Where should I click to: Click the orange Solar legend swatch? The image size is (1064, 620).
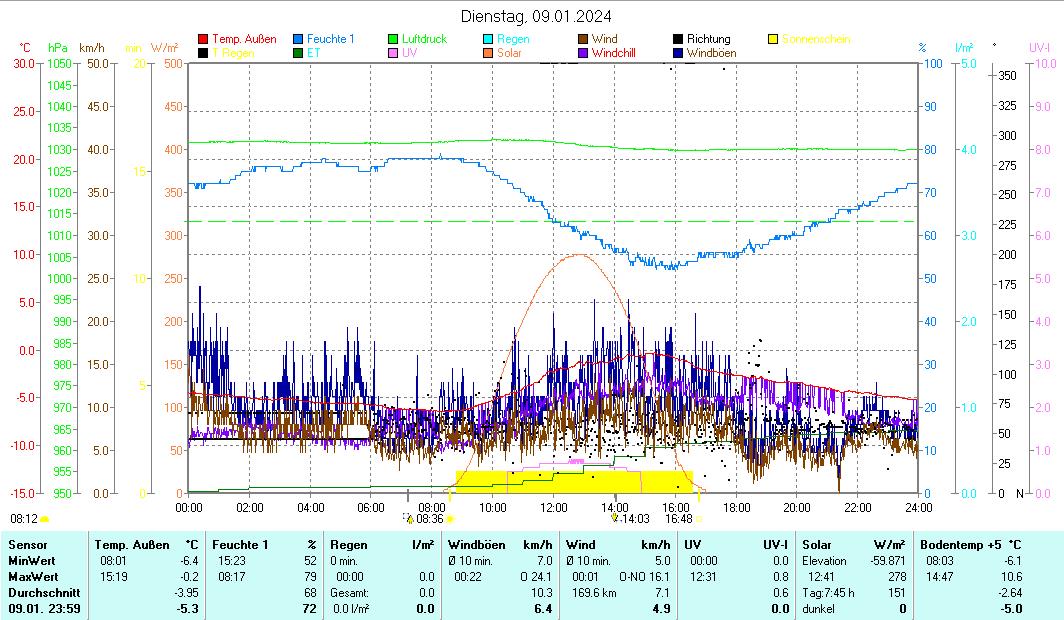pyautogui.click(x=488, y=53)
